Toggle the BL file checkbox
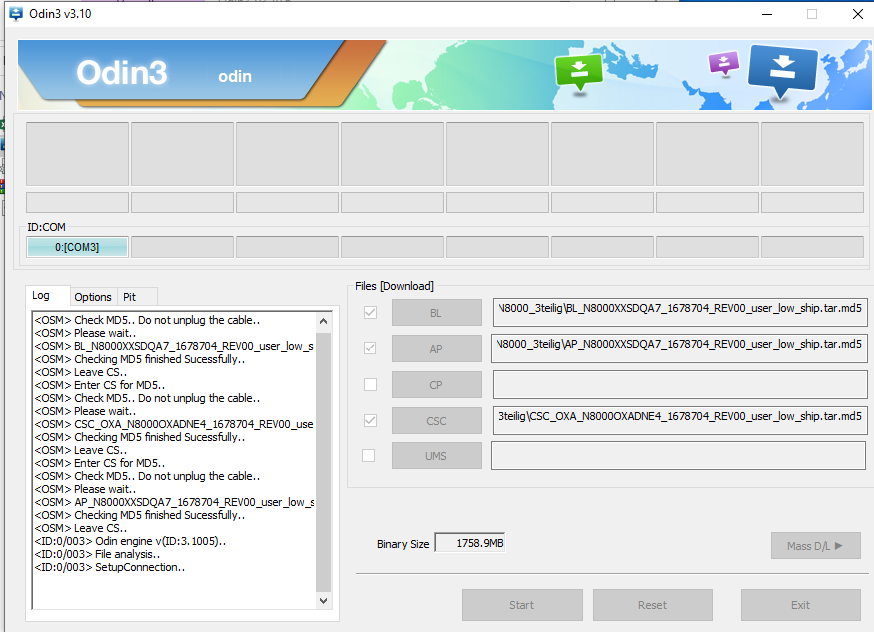Viewport: 874px width, 632px height. 370,313
